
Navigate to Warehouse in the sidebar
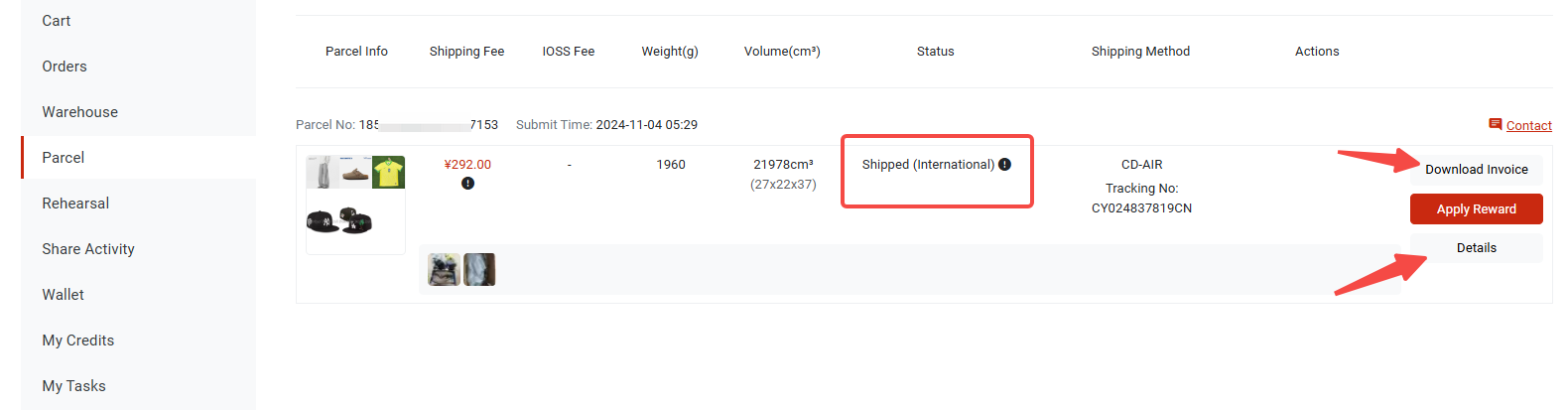80,112
